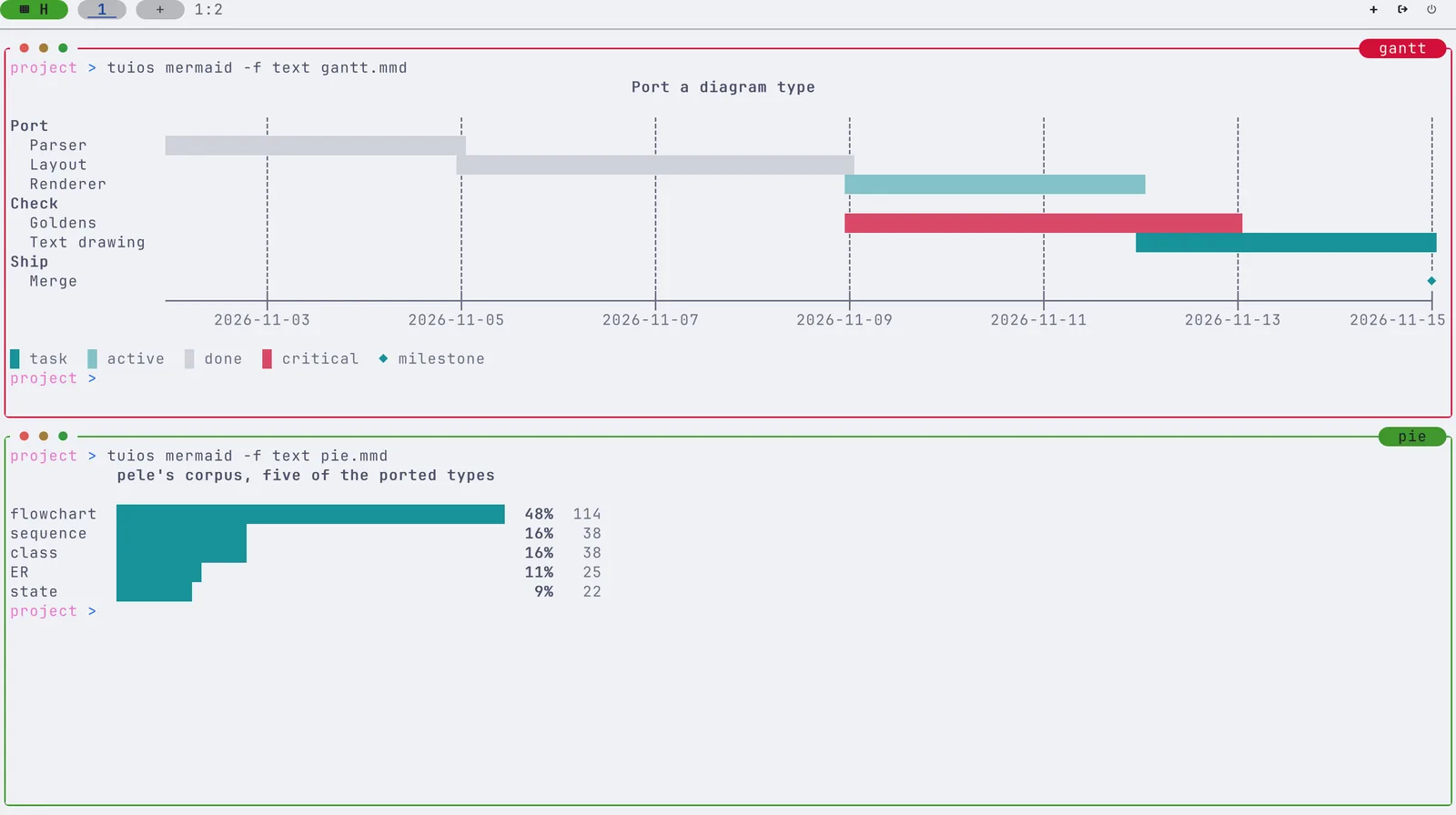
Task: Click the red dot of pie window
Action: click(24, 437)
